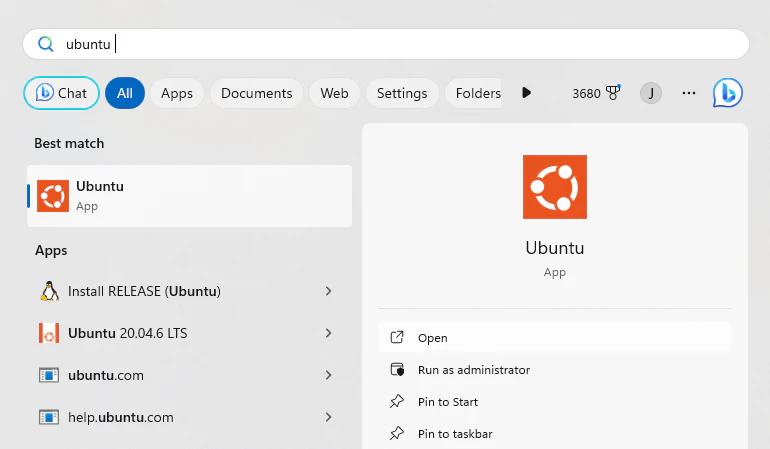The image size is (770, 449).
Task: Click into the search box containing ubuntu
Action: (x=386, y=44)
